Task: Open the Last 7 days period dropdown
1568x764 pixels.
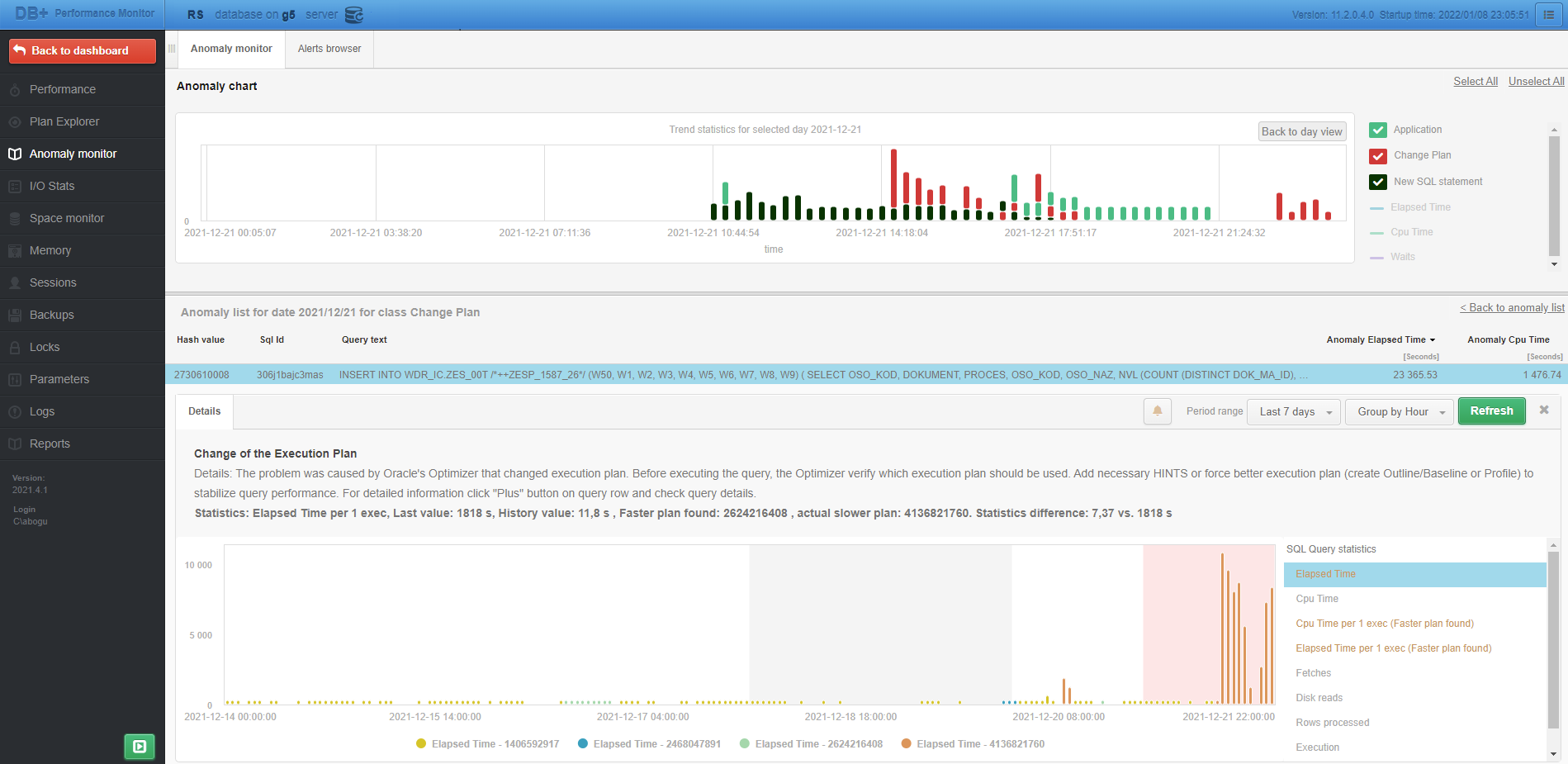Action: [x=1293, y=411]
